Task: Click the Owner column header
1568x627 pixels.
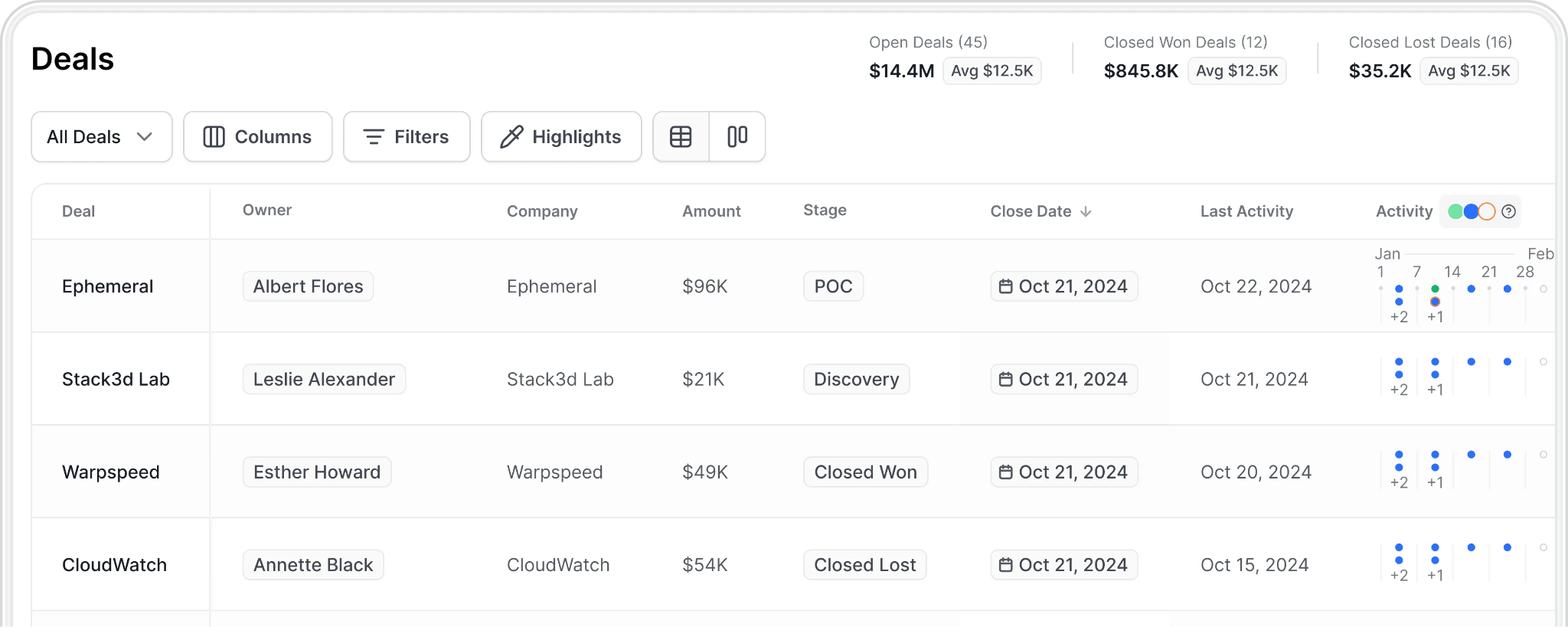Action: pos(267,210)
